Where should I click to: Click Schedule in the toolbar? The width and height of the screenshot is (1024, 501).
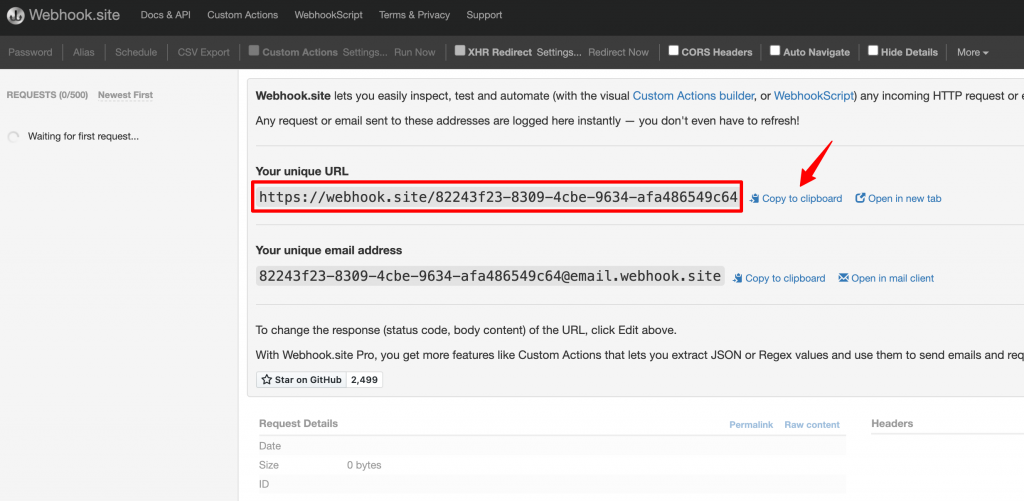[136, 52]
